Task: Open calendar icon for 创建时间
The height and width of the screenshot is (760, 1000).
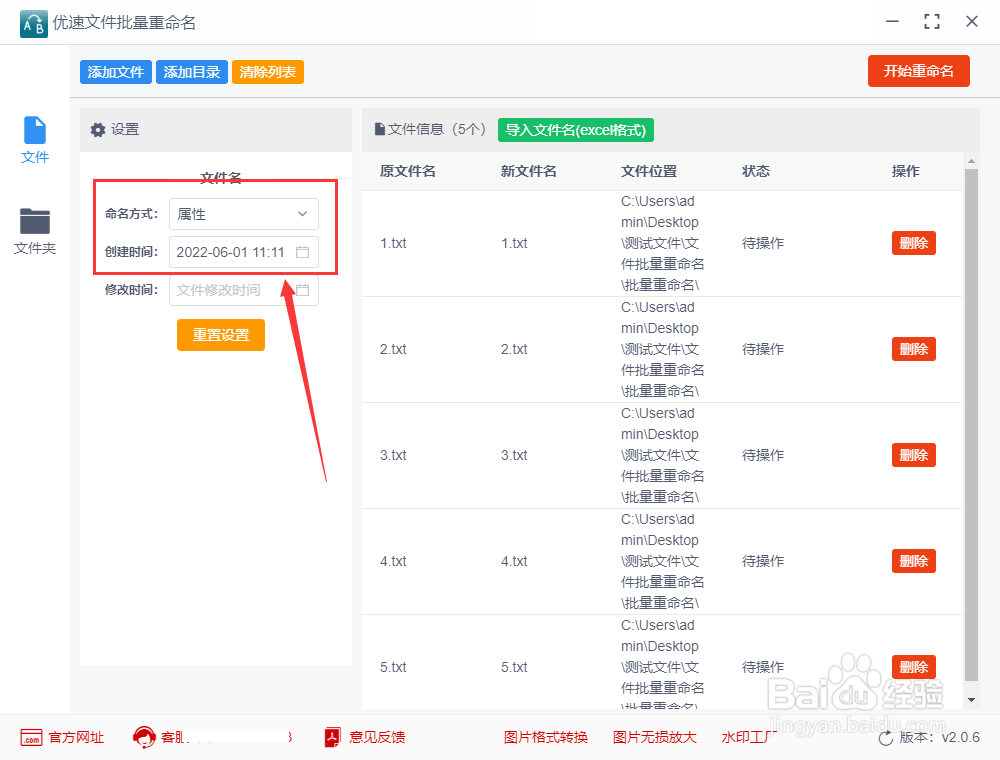Action: pyautogui.click(x=302, y=252)
